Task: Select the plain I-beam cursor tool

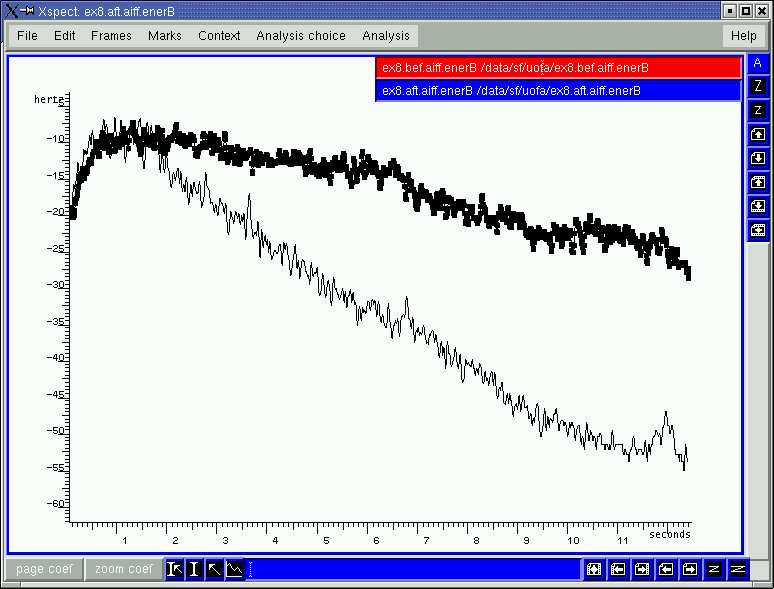Action: pos(194,570)
